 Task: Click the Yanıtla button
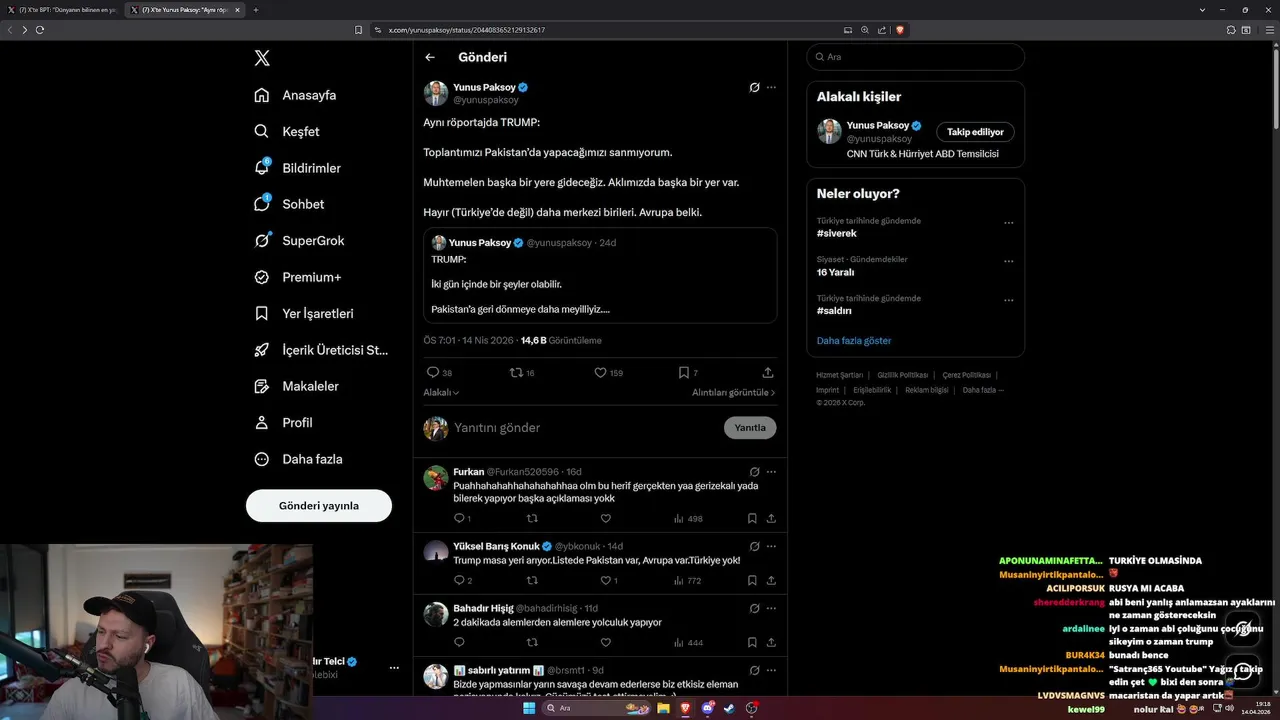click(x=750, y=428)
